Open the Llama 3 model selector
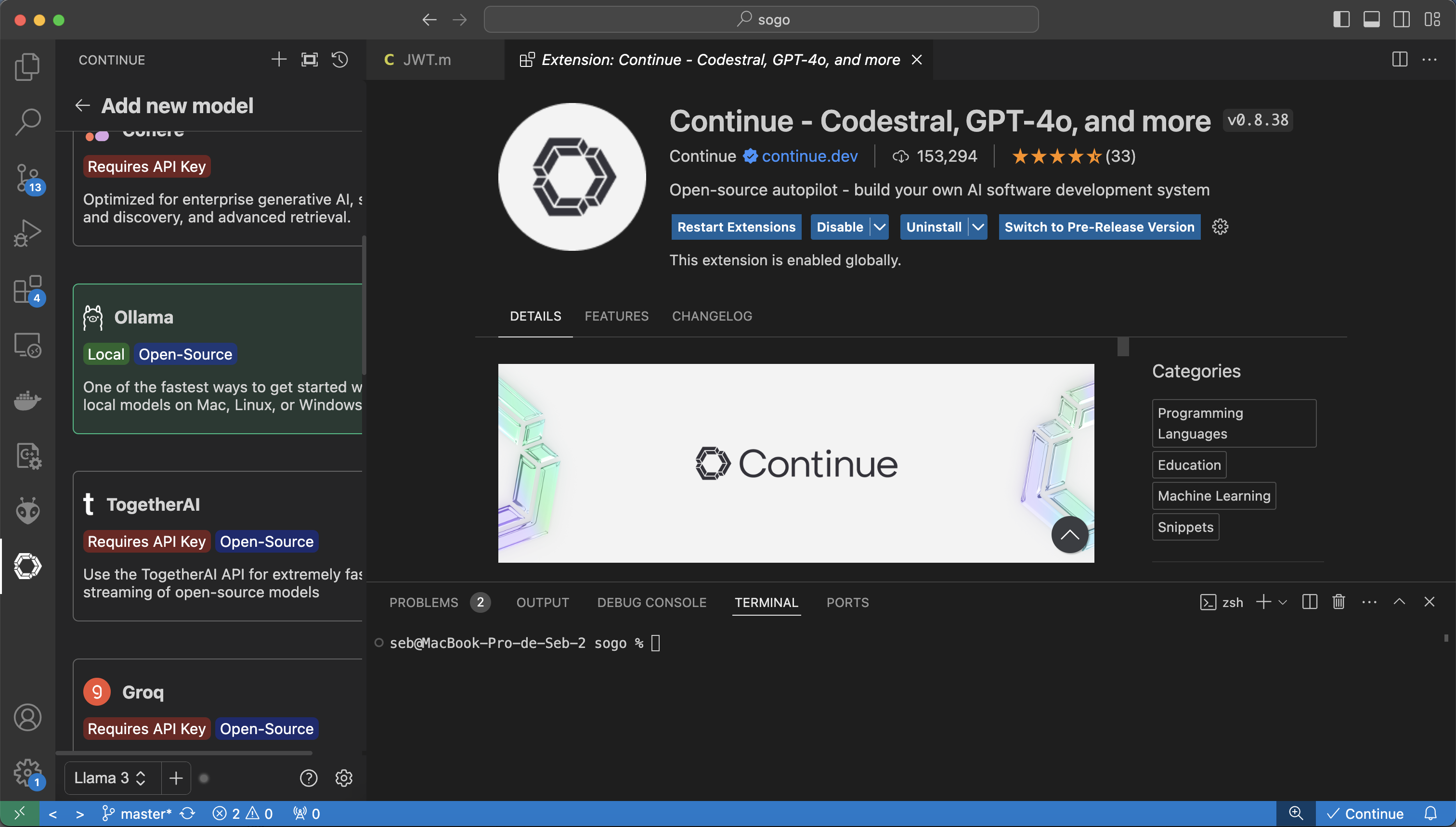This screenshot has height=827, width=1456. (x=111, y=777)
